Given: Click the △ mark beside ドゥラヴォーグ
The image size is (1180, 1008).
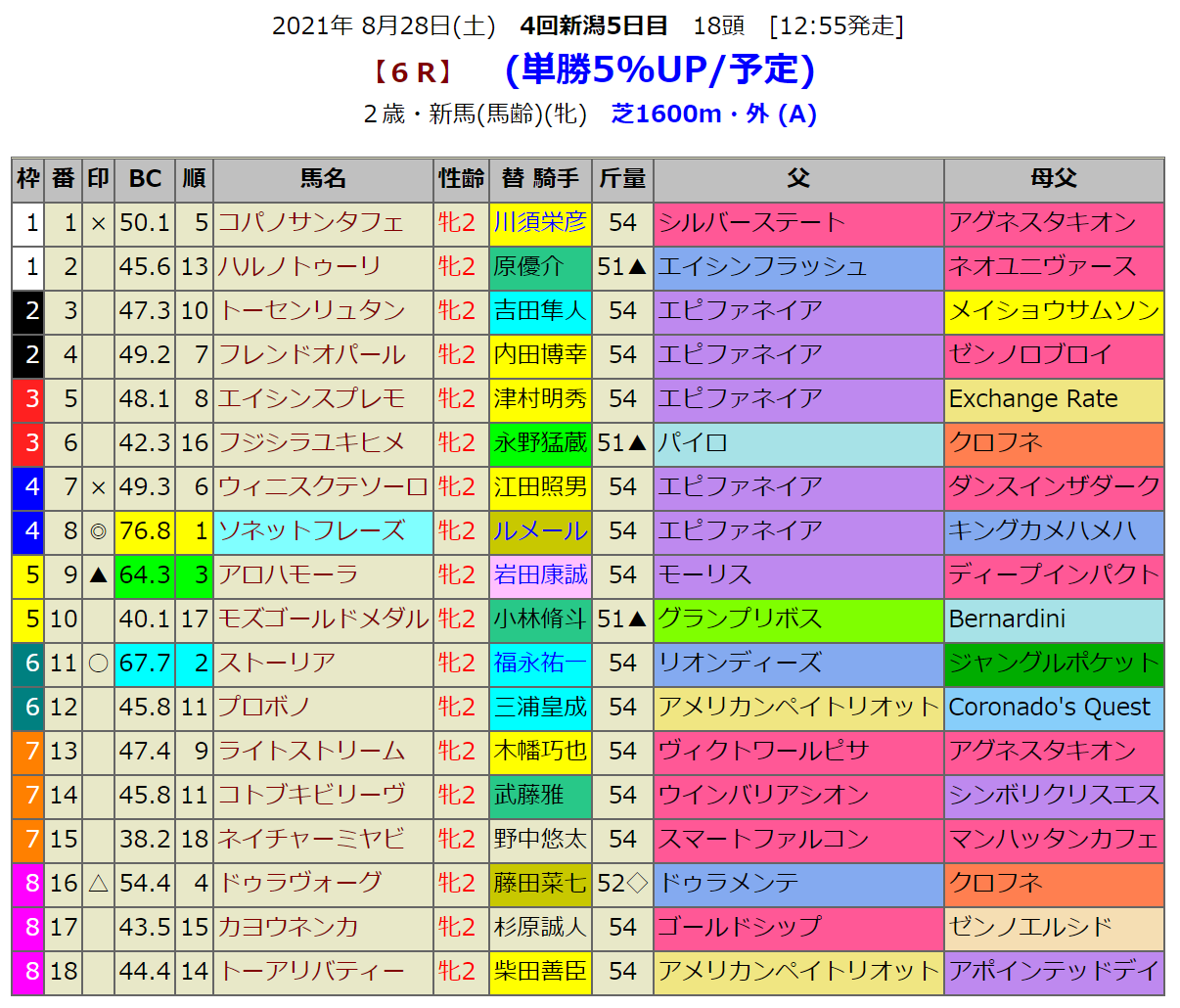Looking at the screenshot, I should (98, 884).
